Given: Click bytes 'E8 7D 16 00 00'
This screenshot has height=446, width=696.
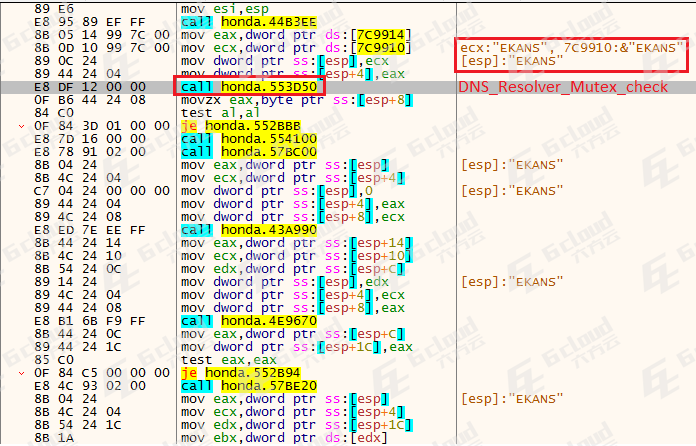Looking at the screenshot, I should point(90,138).
